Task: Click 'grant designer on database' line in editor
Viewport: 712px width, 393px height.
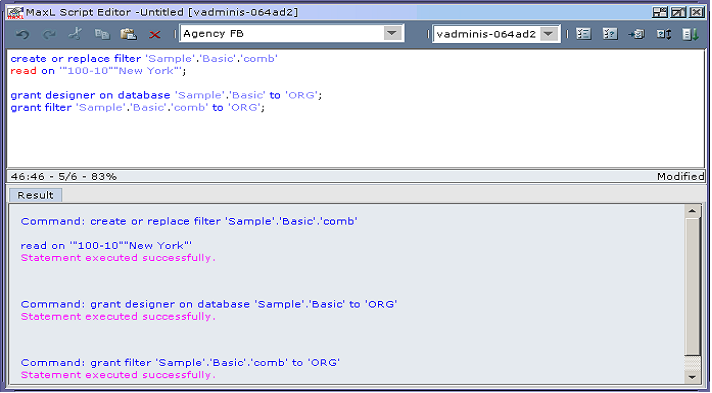Action: click(166, 95)
